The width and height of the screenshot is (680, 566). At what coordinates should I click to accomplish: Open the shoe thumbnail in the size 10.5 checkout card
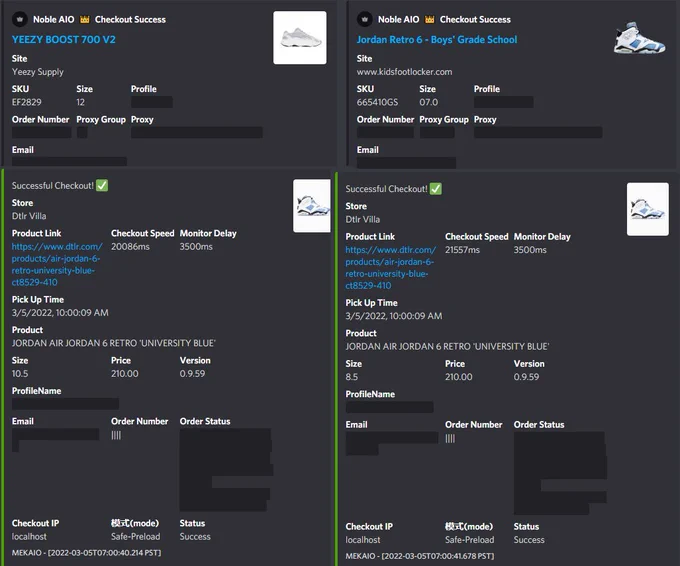pyautogui.click(x=312, y=206)
